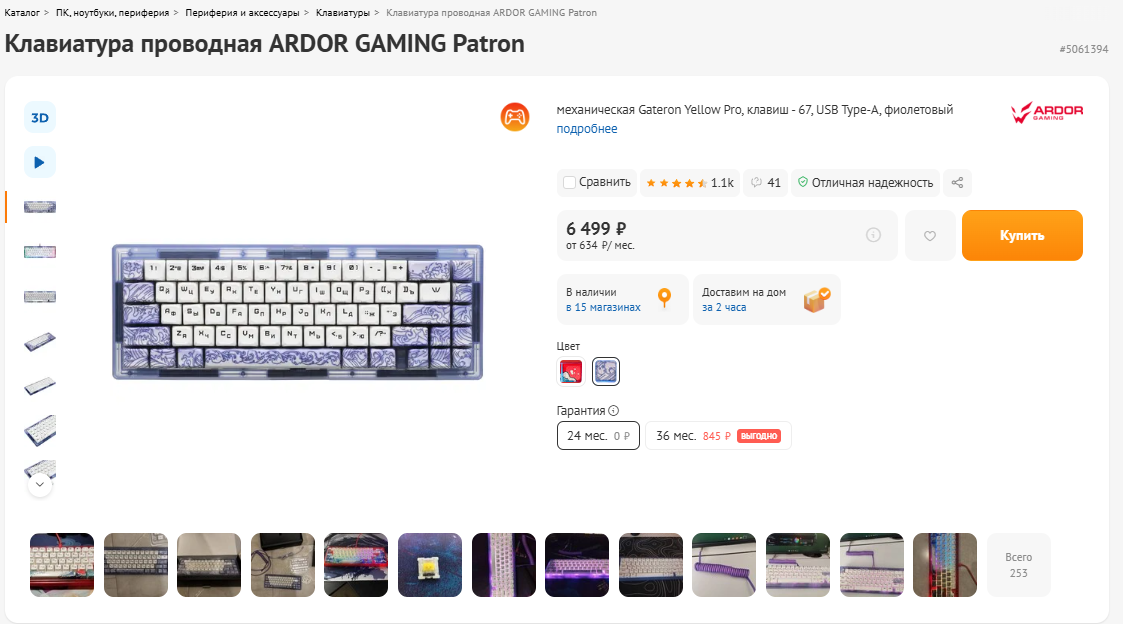
Task: Click the orange gamepad category icon
Action: [514, 117]
